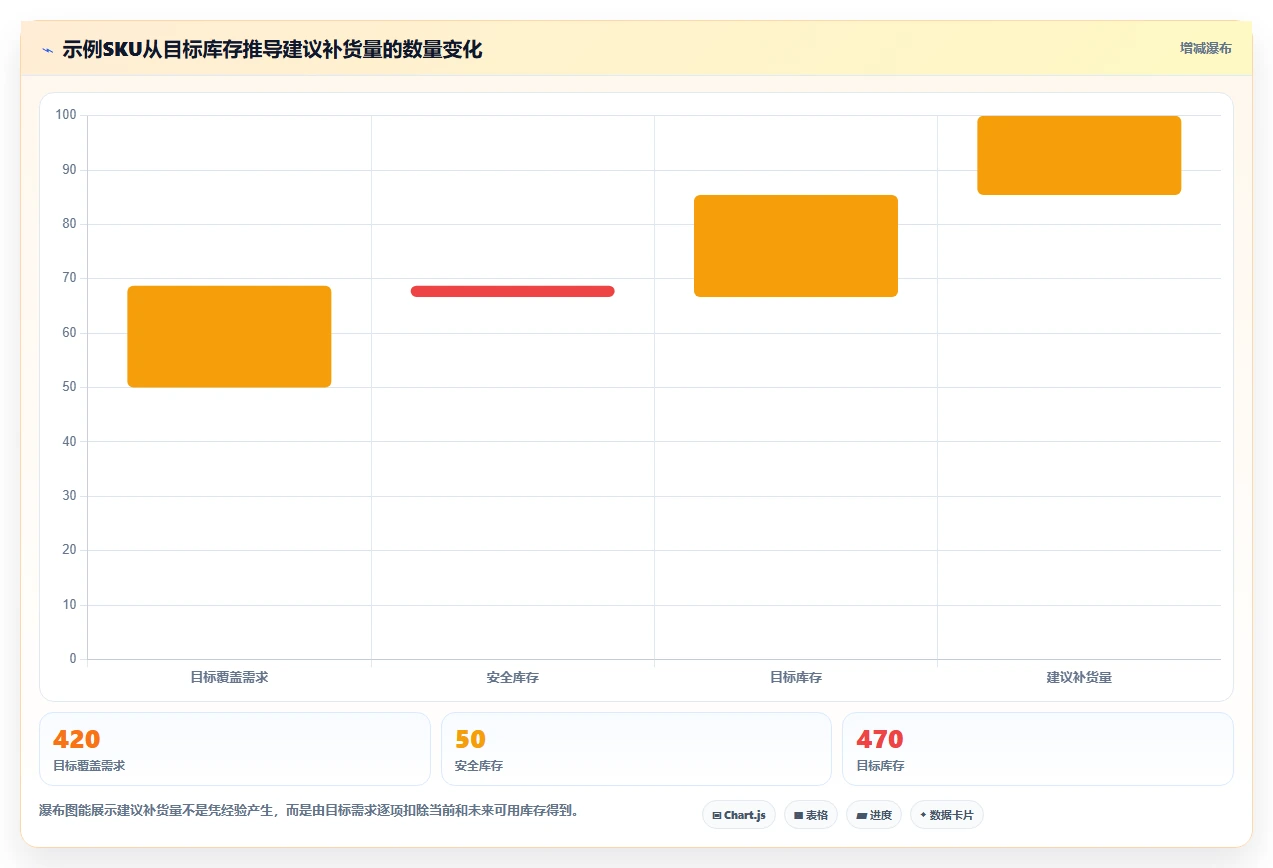Open the 50 安全库存 card
Viewport: 1273px width, 868px height.
tap(636, 749)
